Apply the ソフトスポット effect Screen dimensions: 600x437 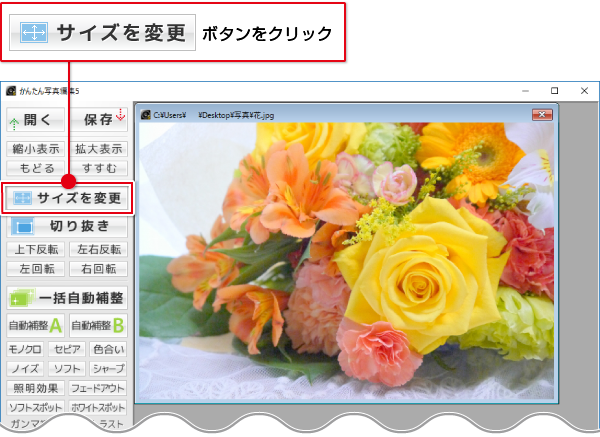click(x=35, y=408)
